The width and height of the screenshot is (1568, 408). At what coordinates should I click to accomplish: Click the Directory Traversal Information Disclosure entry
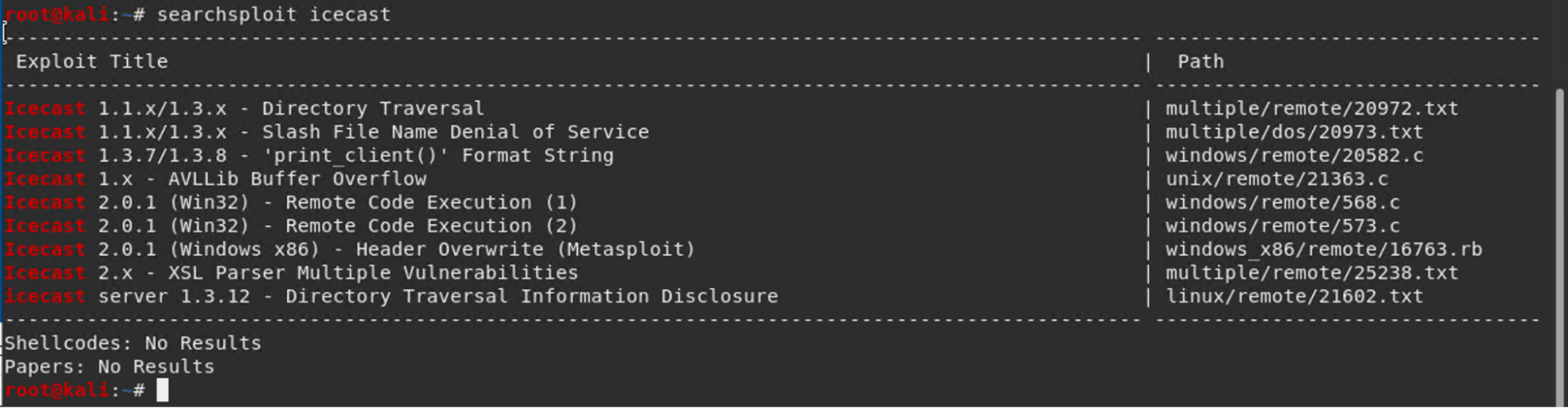pyautogui.click(x=391, y=297)
